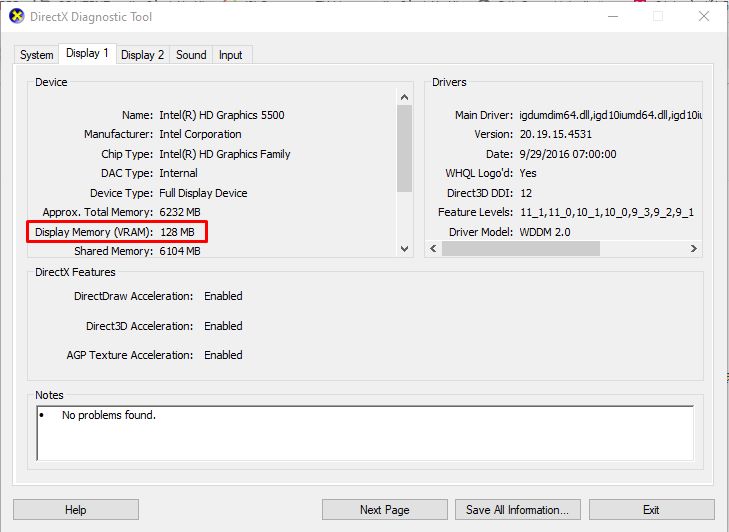This screenshot has width=729, height=532.
Task: Click the Direct3D Acceleration Enabled value
Action: click(223, 326)
